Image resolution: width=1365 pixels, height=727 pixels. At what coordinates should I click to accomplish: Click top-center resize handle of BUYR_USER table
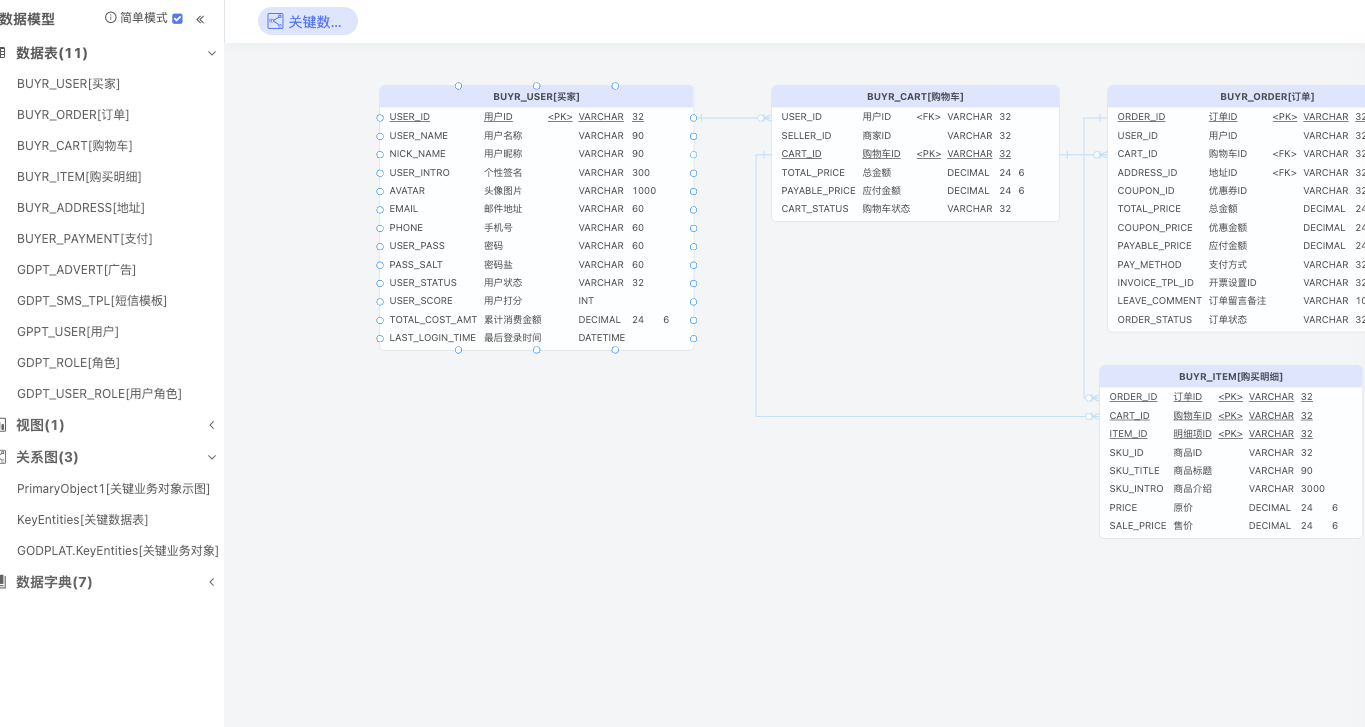point(537,86)
